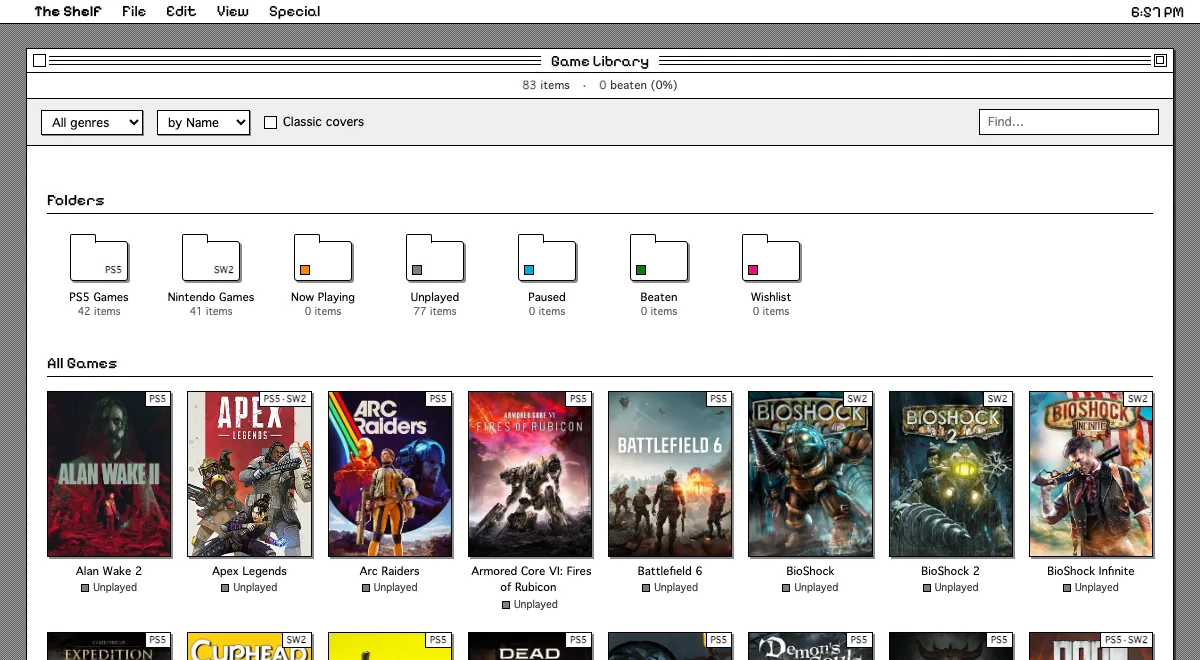Open the Edit menu

[x=181, y=12]
